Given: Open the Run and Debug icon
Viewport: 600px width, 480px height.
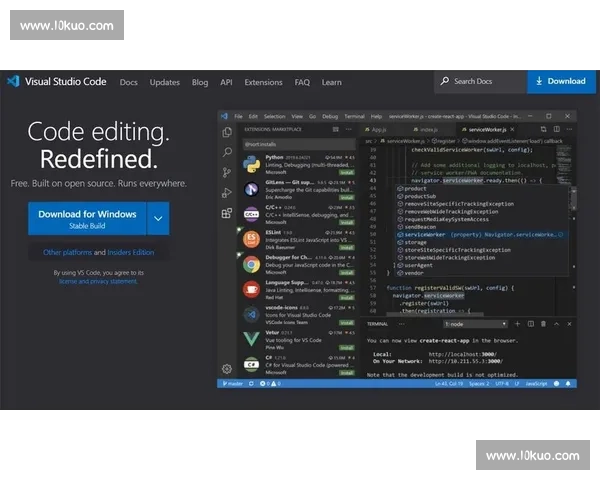Looking at the screenshot, I should (227, 193).
